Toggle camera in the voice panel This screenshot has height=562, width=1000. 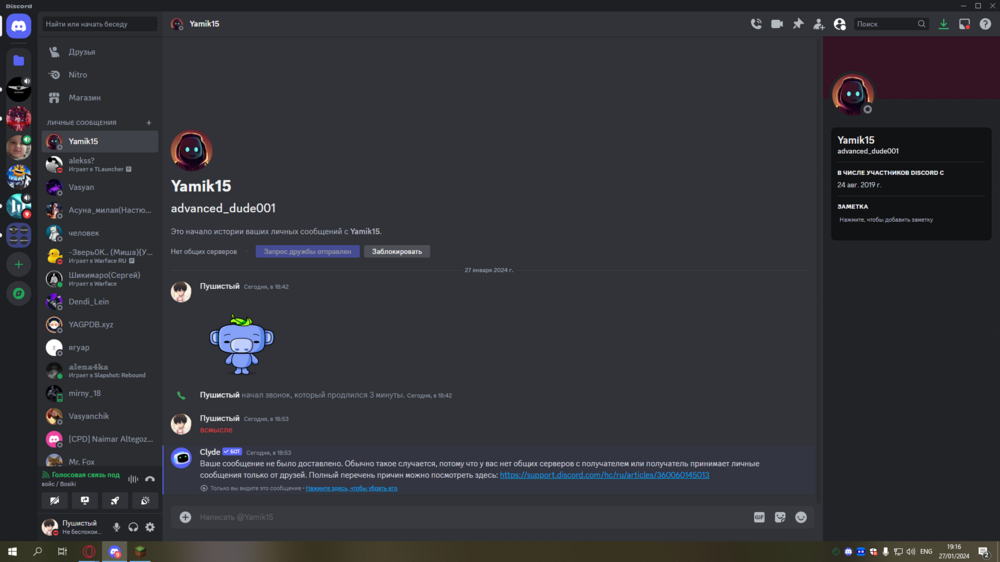coord(54,501)
